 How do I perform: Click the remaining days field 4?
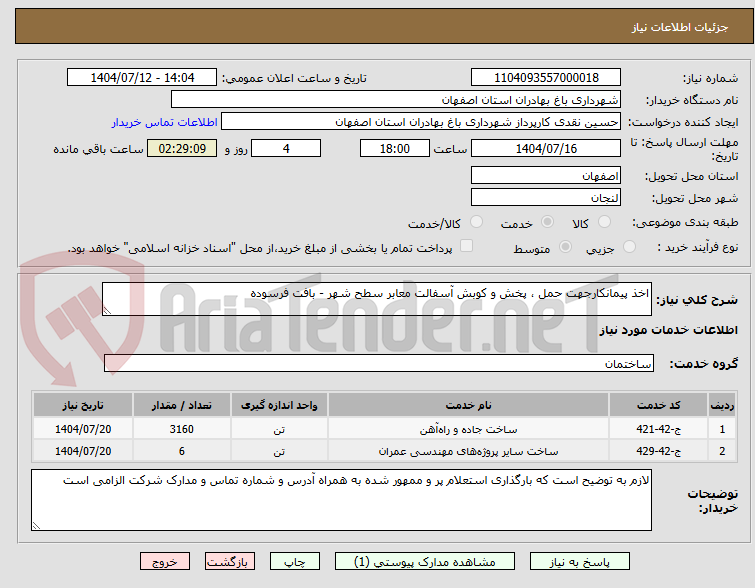click(x=286, y=148)
